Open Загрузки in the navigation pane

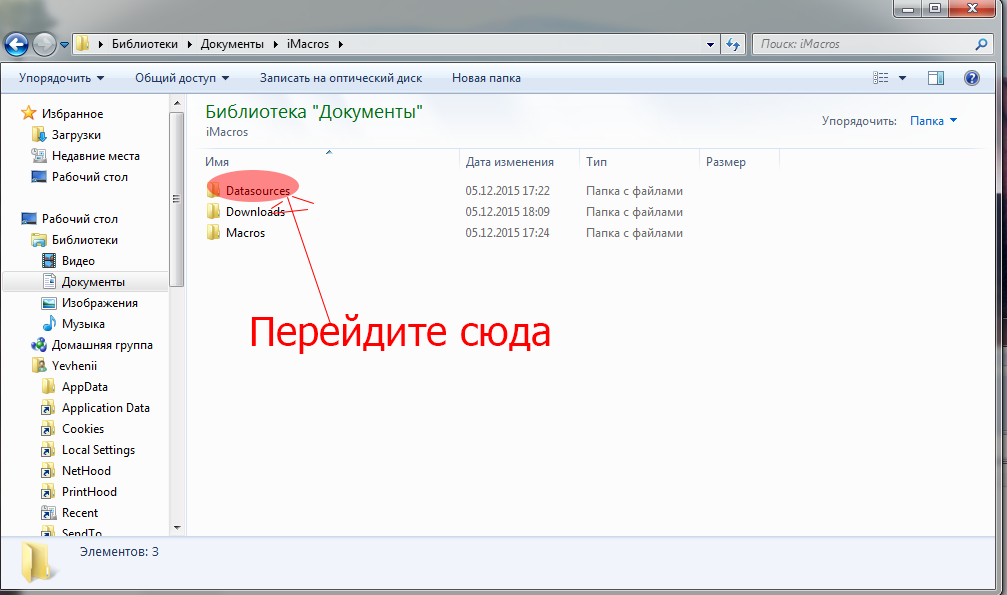click(x=76, y=135)
